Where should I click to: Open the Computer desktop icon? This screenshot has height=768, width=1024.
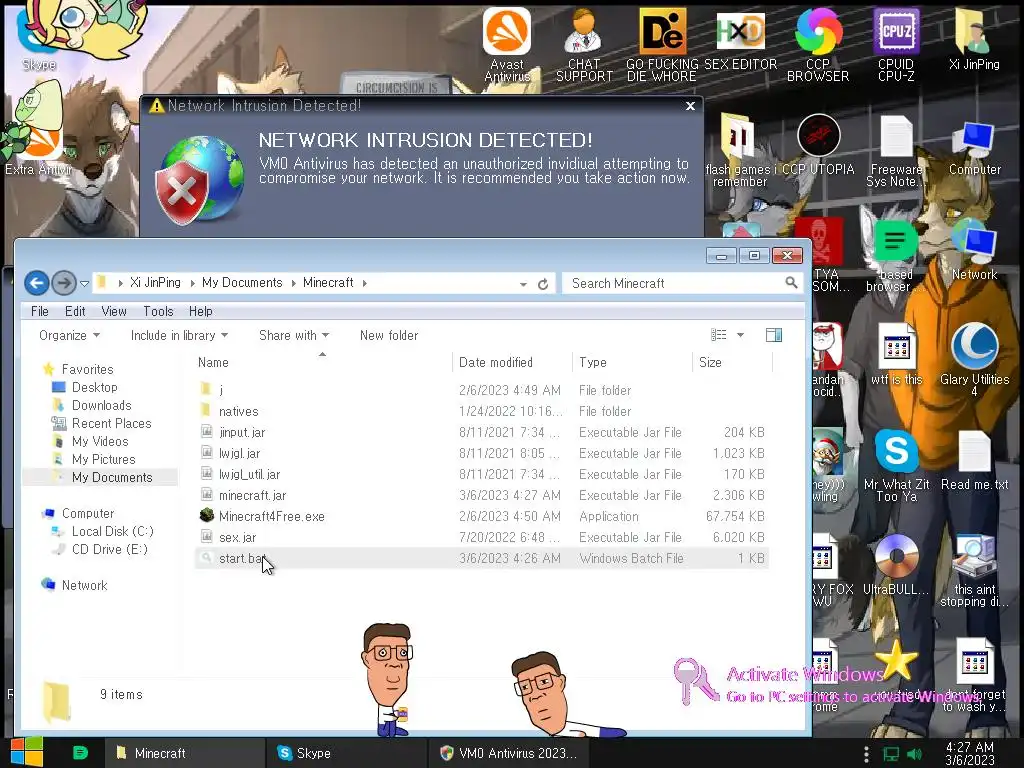coord(974,148)
